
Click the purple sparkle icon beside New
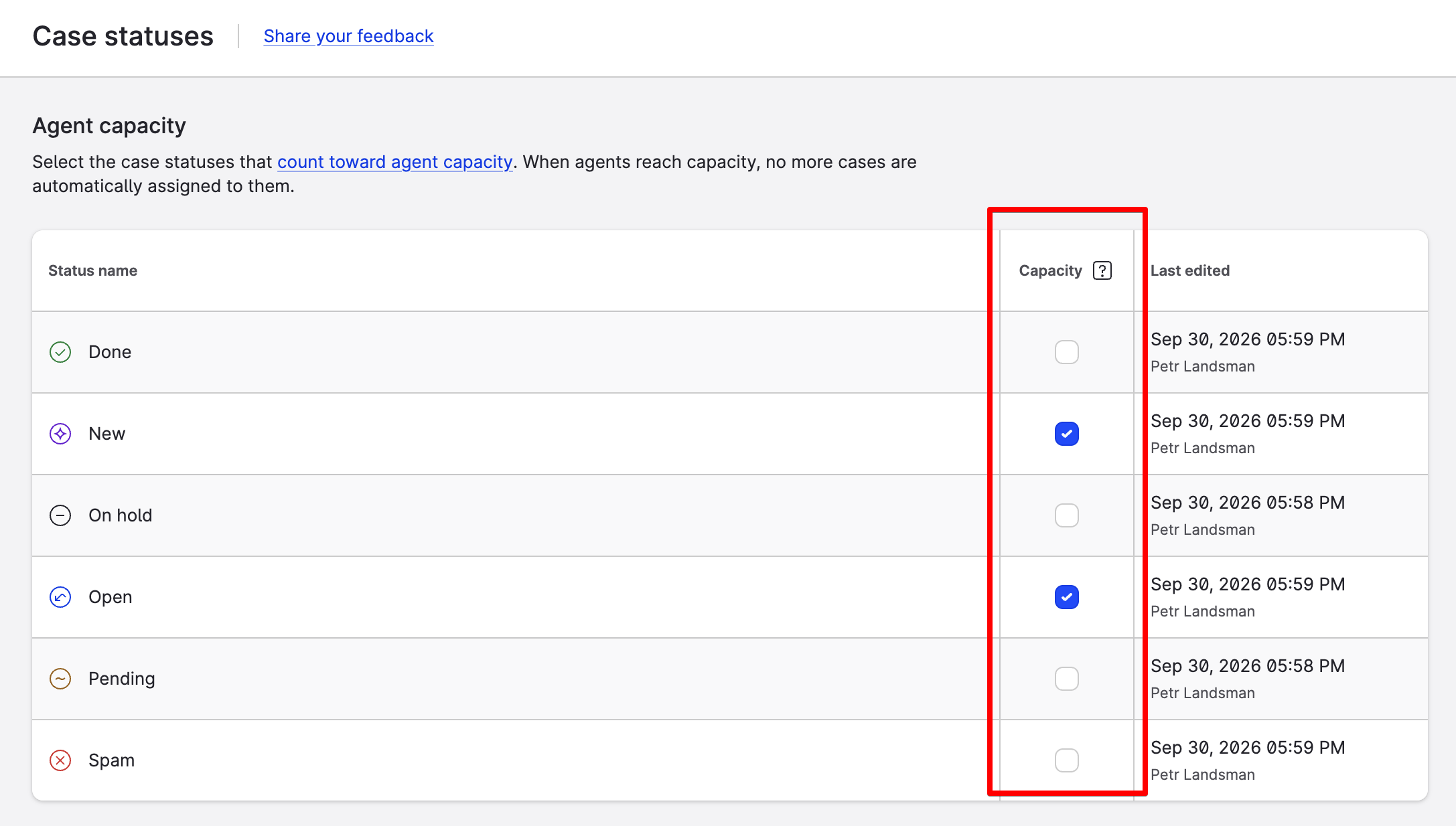(x=60, y=434)
